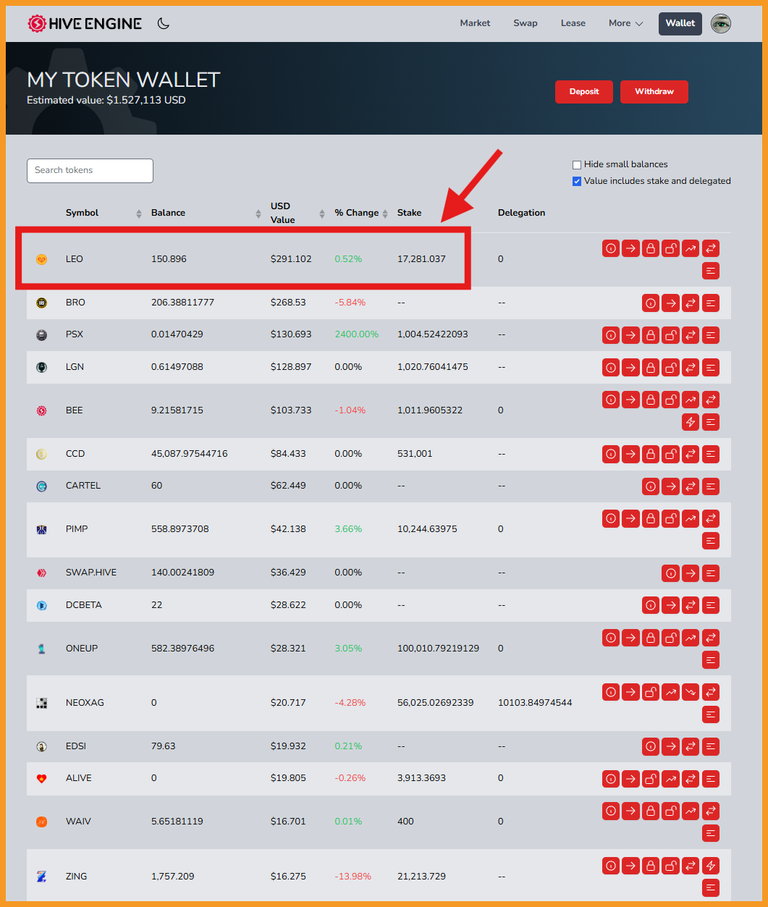Image resolution: width=768 pixels, height=907 pixels.
Task: Stake CCD using the lock icon
Action: click(x=651, y=455)
